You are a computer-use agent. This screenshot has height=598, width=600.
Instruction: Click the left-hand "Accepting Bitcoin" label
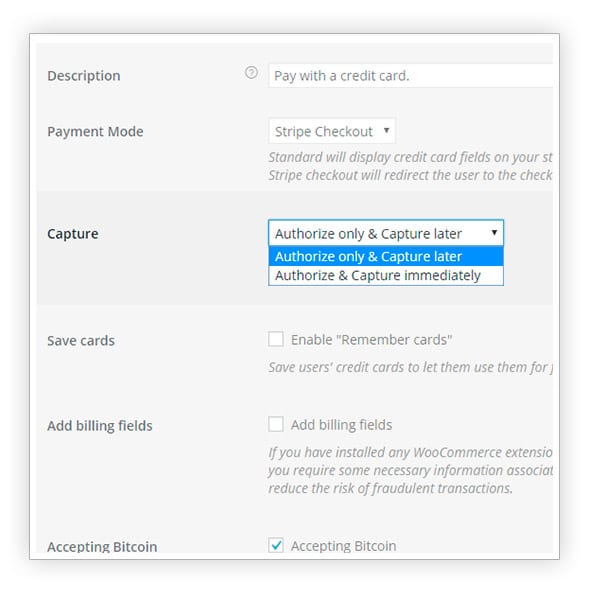102,547
